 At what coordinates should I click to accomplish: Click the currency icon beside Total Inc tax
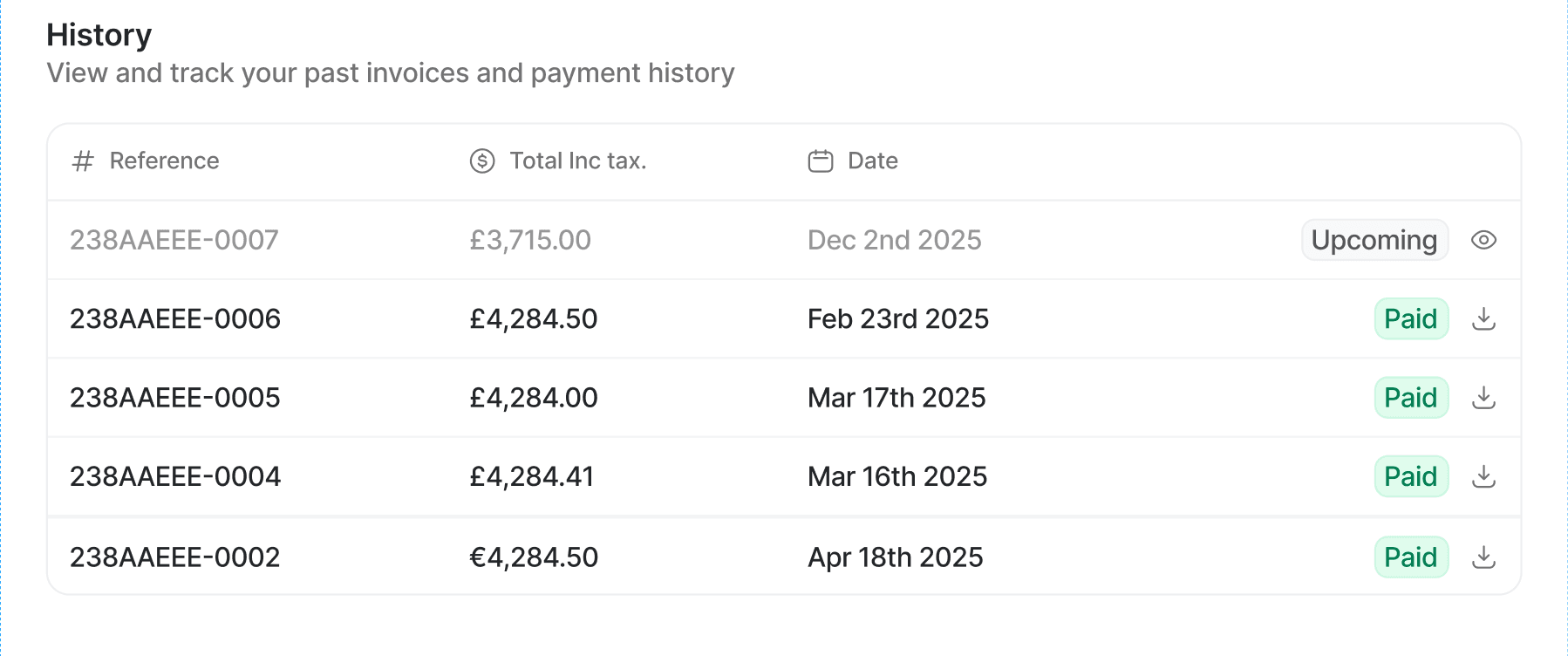click(479, 161)
